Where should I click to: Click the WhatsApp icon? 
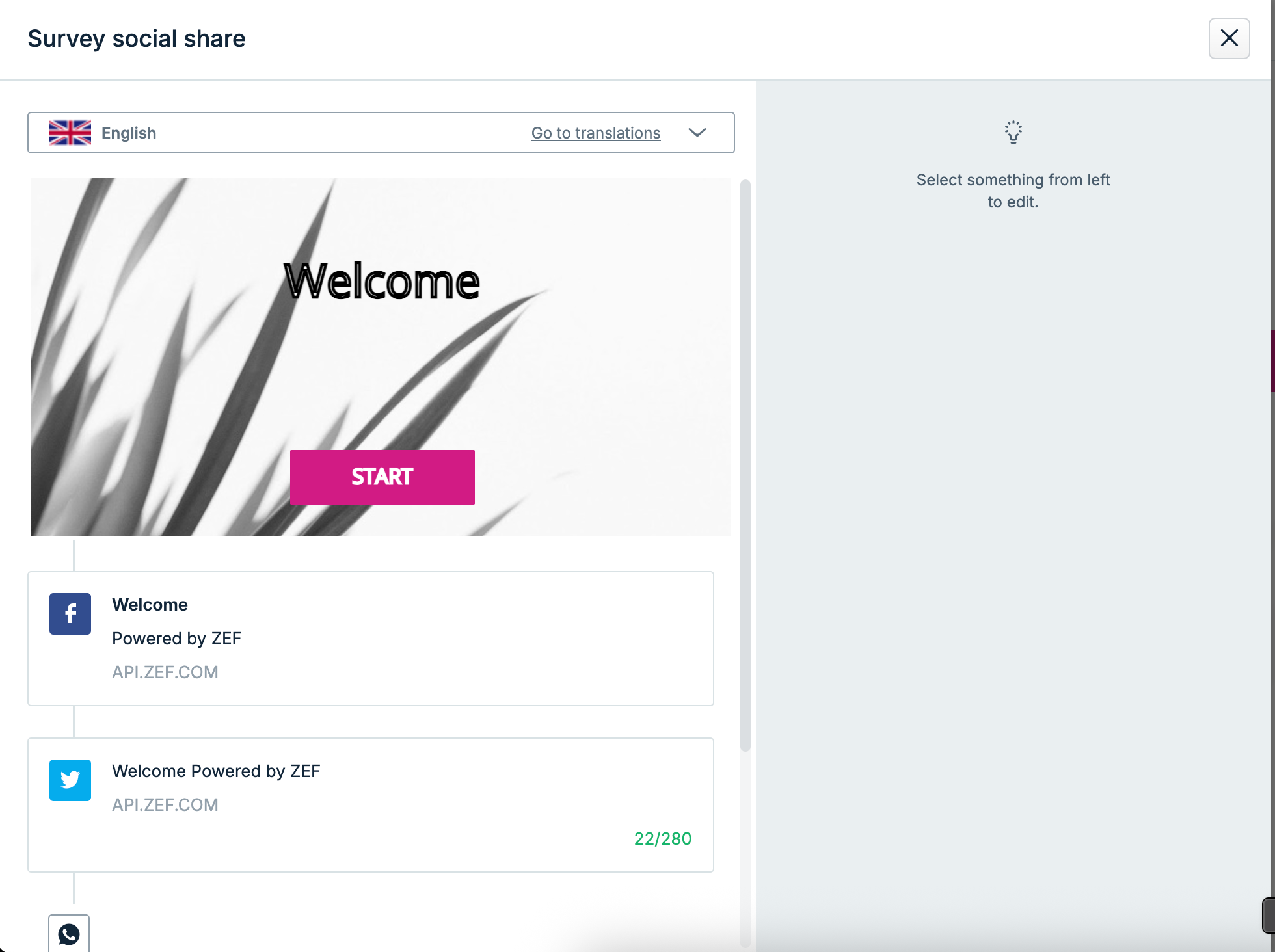[x=69, y=934]
